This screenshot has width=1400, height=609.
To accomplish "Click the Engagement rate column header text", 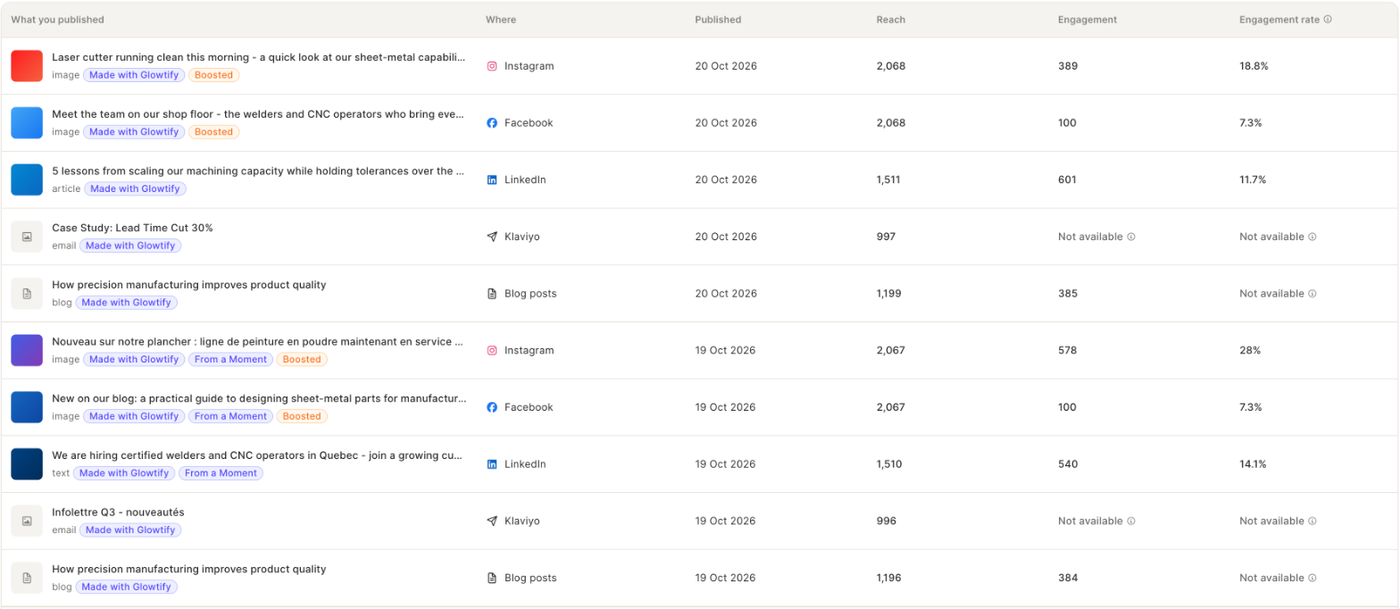I will tap(1279, 20).
